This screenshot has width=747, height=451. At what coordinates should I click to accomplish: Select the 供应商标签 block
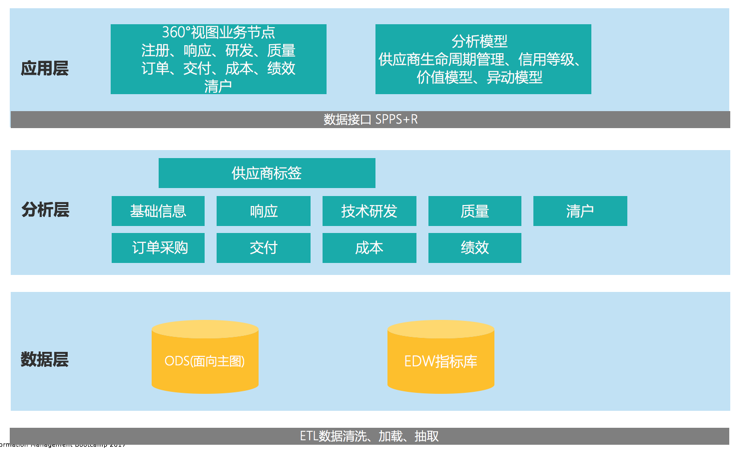(x=267, y=173)
